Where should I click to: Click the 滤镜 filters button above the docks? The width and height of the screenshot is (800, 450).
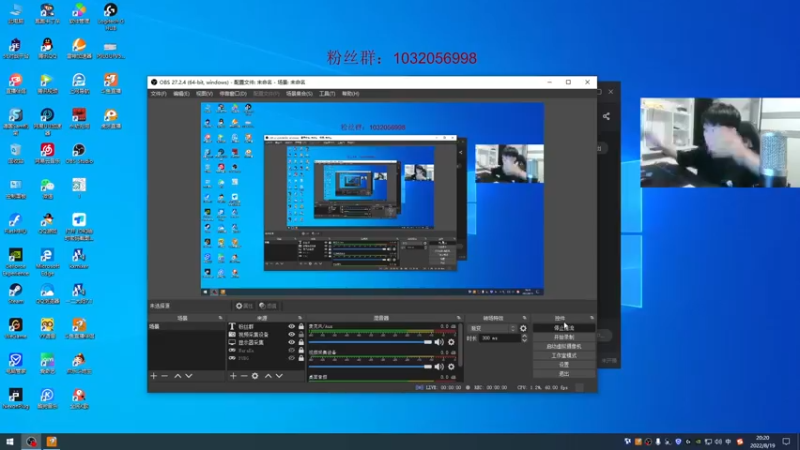point(268,306)
